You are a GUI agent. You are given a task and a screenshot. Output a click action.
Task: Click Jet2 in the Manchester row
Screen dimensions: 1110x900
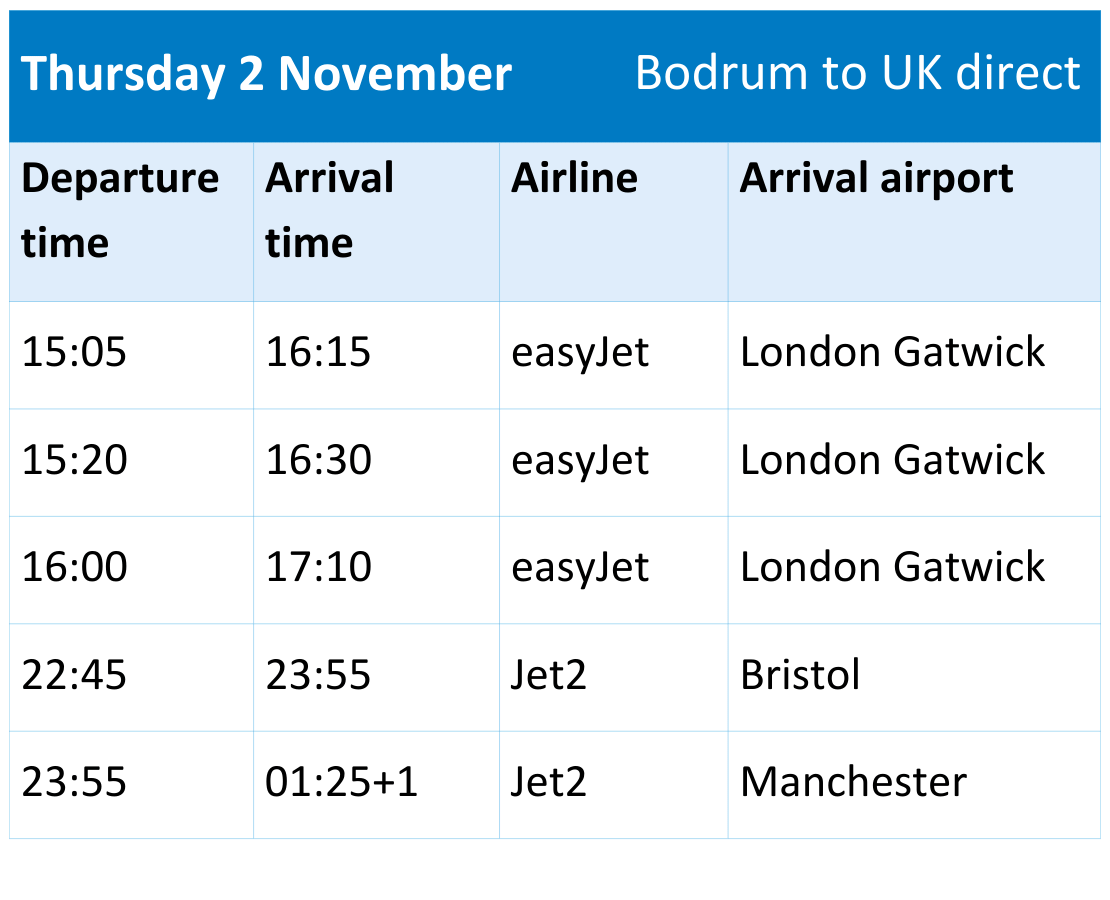click(x=549, y=782)
